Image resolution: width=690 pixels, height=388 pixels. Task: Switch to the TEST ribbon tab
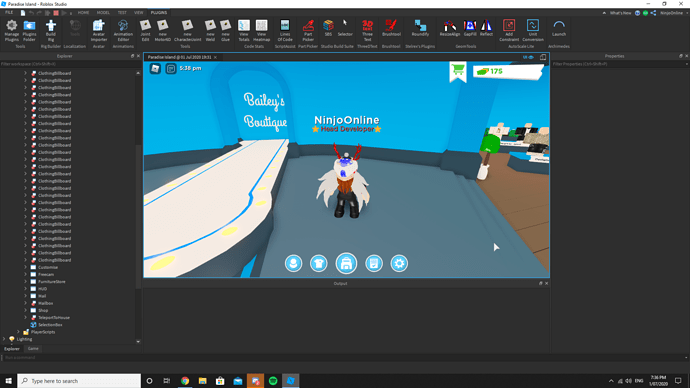122,13
